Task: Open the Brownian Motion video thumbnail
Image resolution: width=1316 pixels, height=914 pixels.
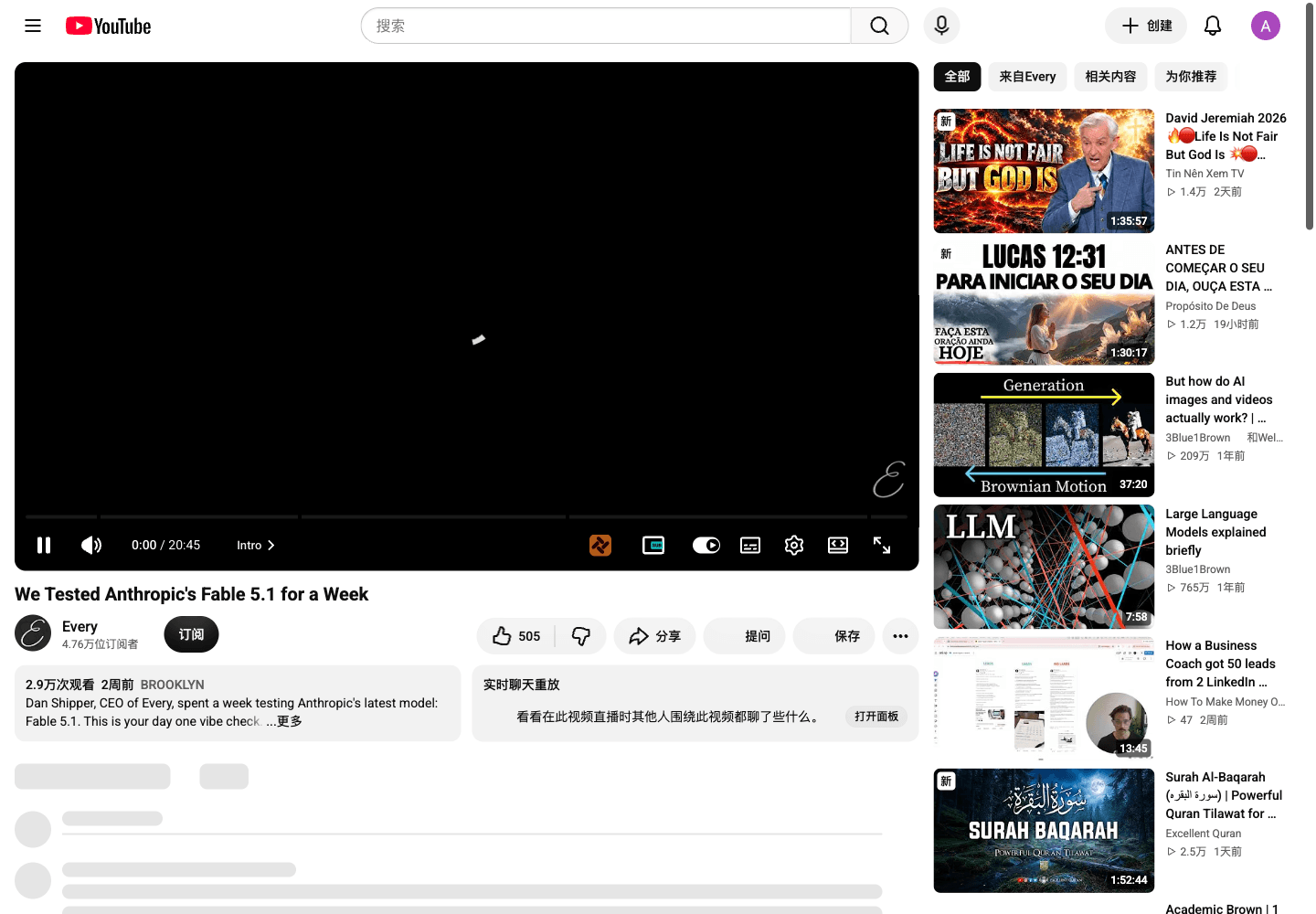Action: (1044, 434)
